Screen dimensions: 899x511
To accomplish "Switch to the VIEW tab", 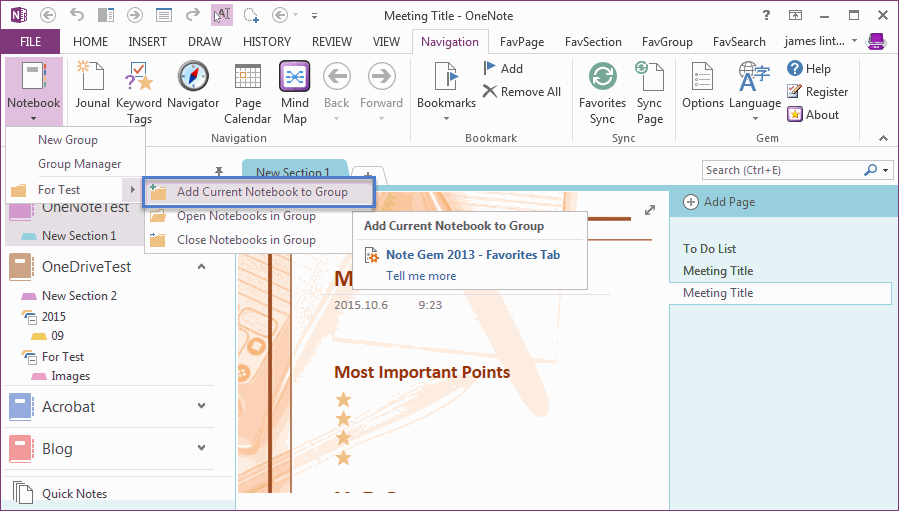I will (x=386, y=42).
